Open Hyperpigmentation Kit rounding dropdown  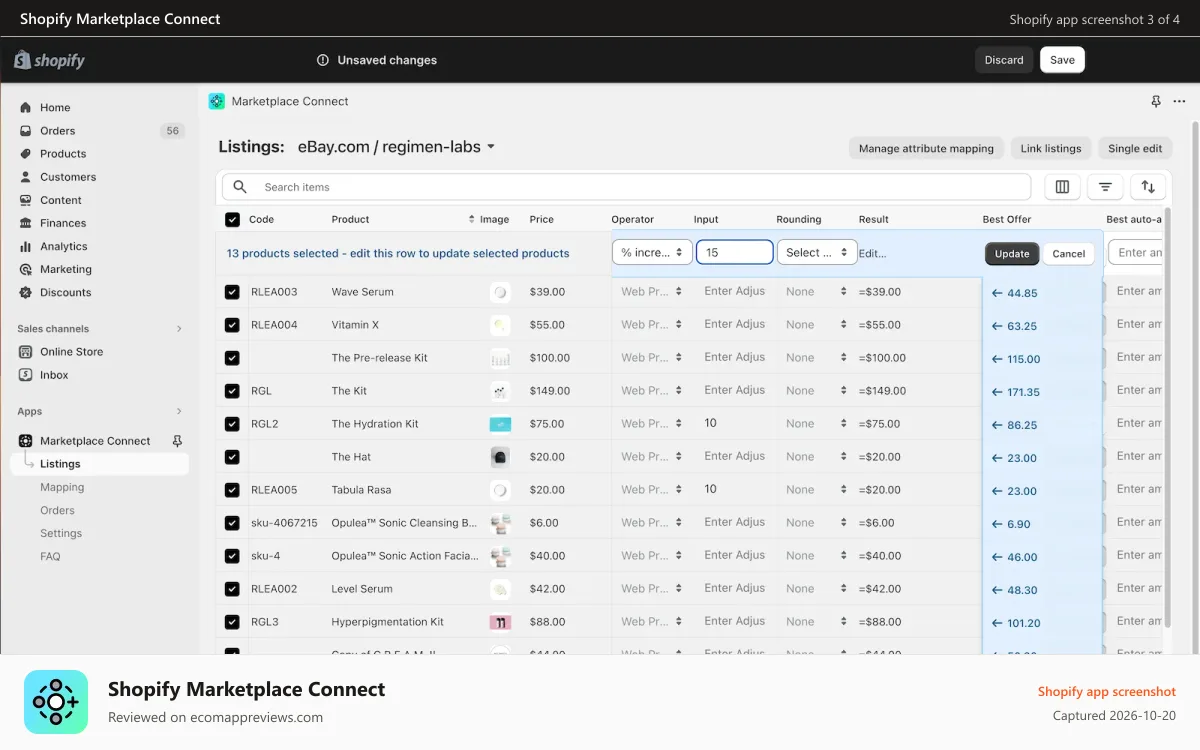point(817,622)
